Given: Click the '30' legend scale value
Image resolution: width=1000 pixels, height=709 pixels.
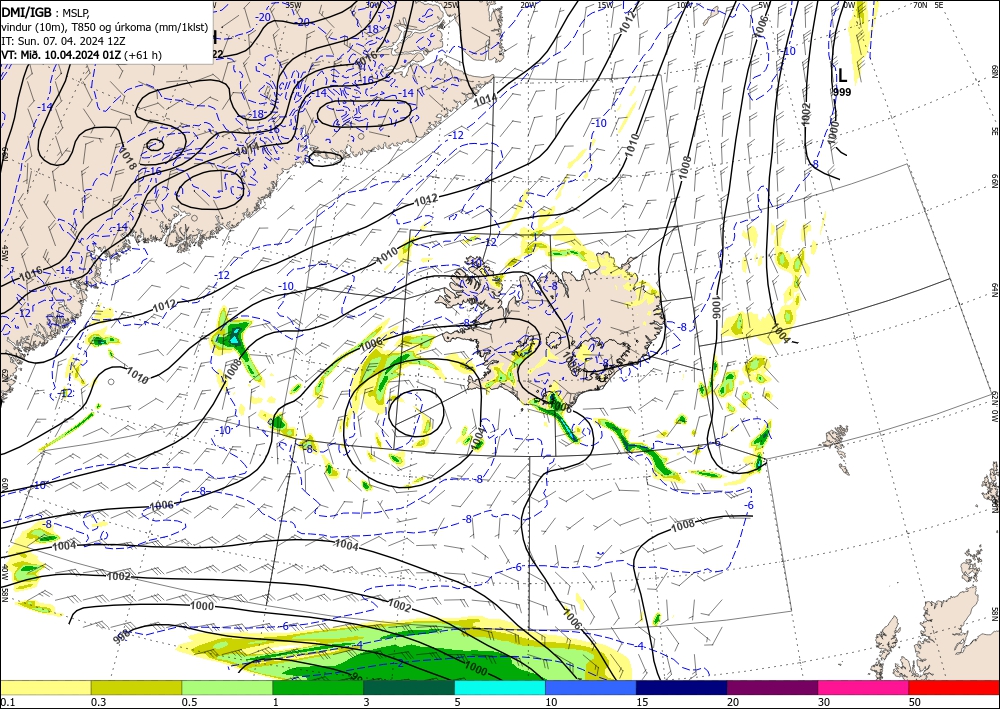Looking at the screenshot, I should pyautogui.click(x=824, y=702).
